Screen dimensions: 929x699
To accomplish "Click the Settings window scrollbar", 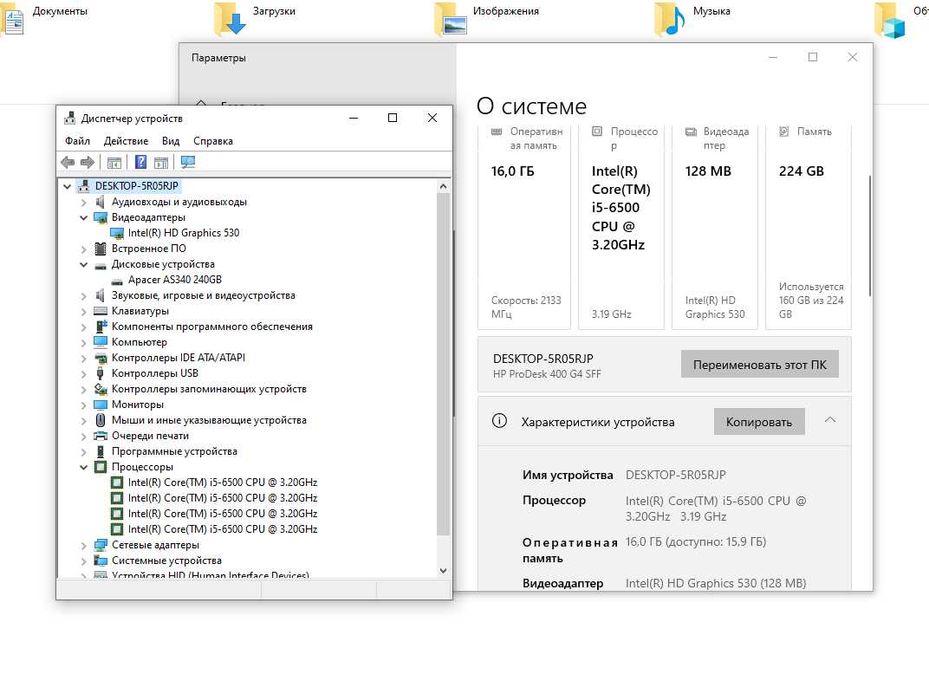I will pos(870,236).
